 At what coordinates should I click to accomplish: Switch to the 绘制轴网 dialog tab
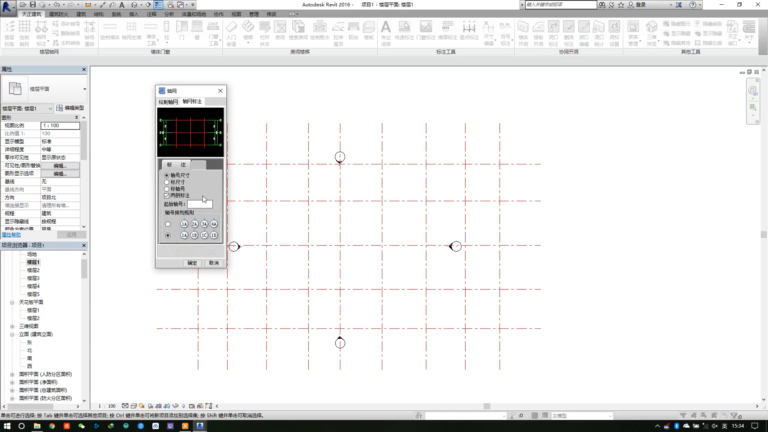[x=168, y=102]
